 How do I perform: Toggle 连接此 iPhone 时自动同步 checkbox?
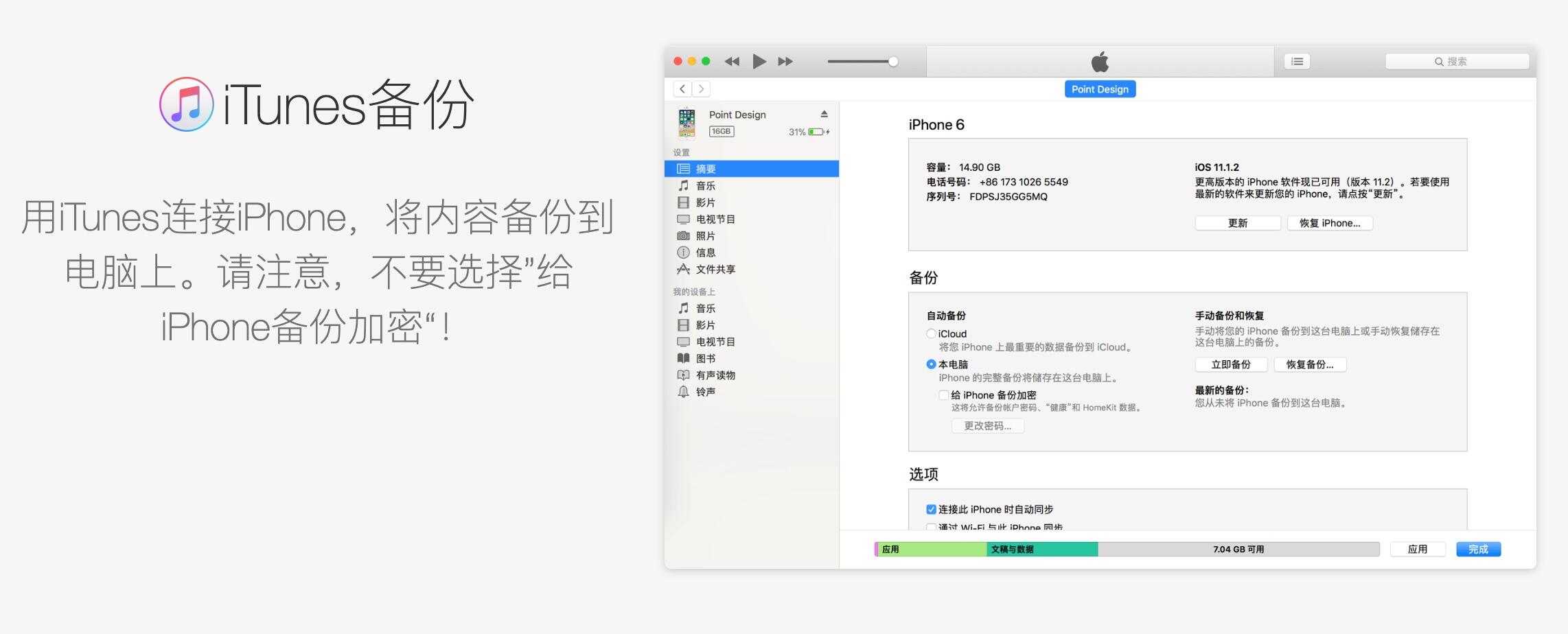click(931, 509)
